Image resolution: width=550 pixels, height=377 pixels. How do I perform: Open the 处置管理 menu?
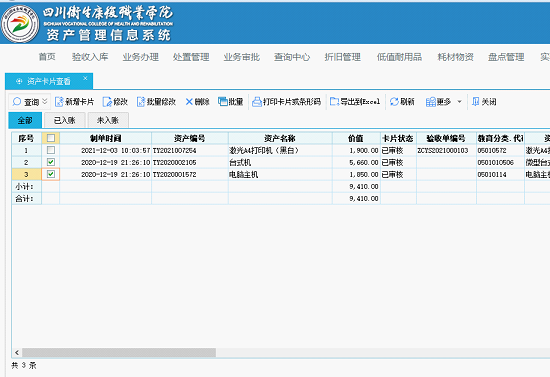pos(191,57)
